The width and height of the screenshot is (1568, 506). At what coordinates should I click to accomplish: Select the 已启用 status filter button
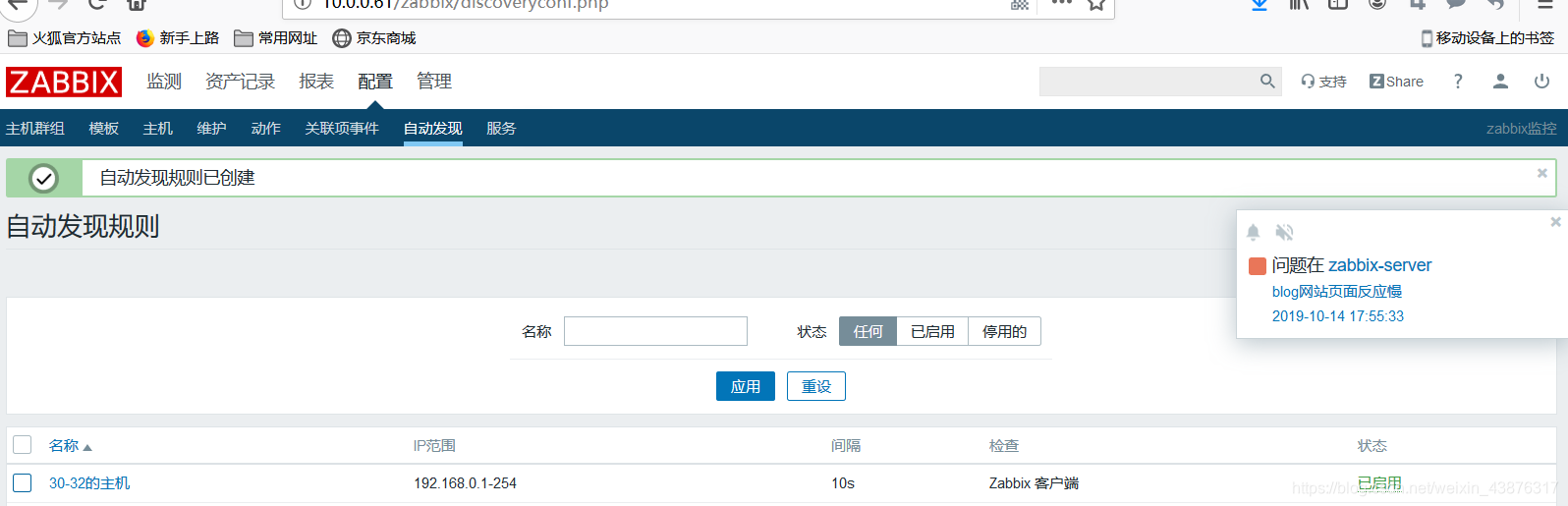click(932, 331)
